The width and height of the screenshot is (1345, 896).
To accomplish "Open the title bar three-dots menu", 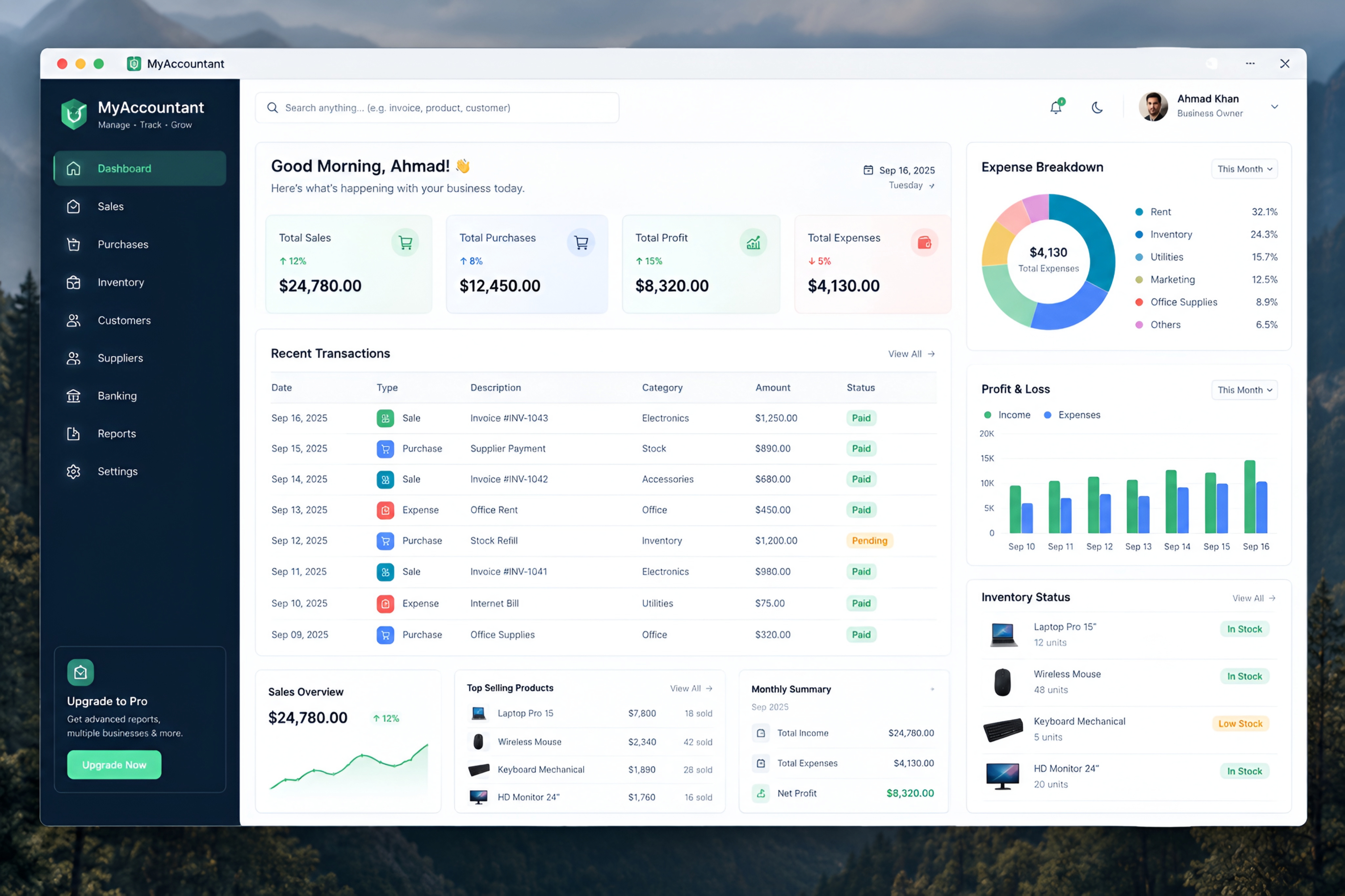I will (1250, 63).
